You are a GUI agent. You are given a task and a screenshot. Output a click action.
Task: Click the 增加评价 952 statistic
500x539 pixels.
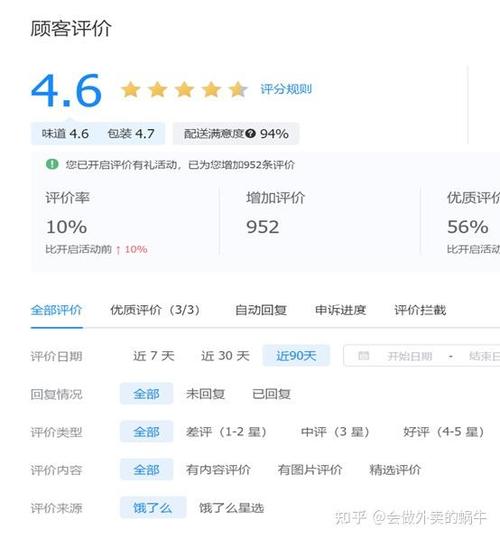point(276,212)
